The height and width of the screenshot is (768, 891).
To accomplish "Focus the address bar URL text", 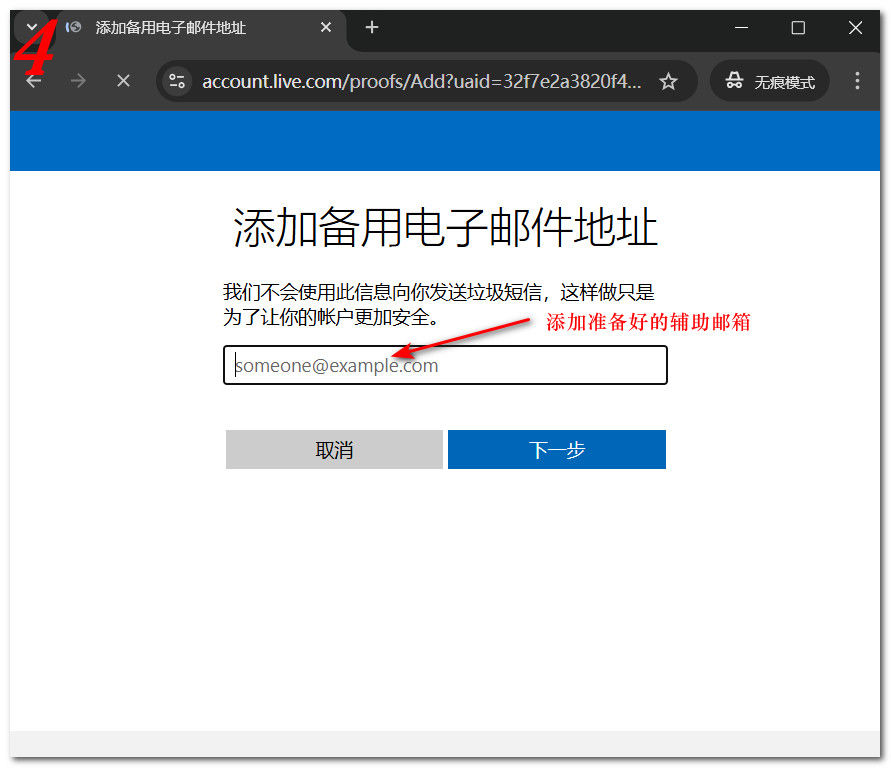I will [421, 82].
